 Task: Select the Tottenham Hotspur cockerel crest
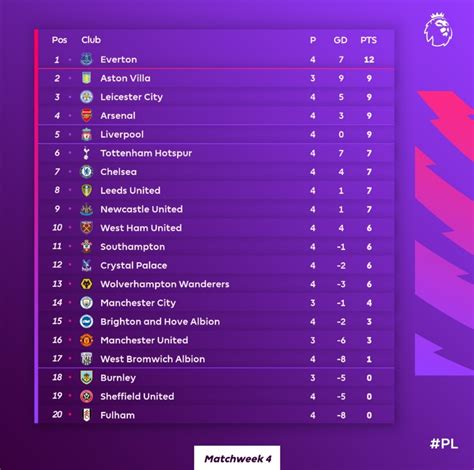pos(87,153)
